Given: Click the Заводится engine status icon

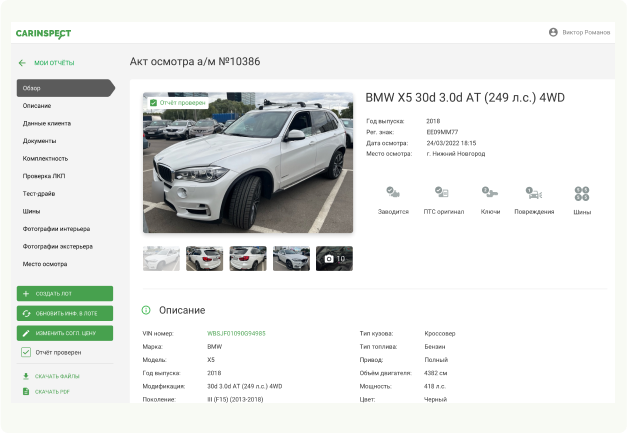Looking at the screenshot, I should coord(393,192).
